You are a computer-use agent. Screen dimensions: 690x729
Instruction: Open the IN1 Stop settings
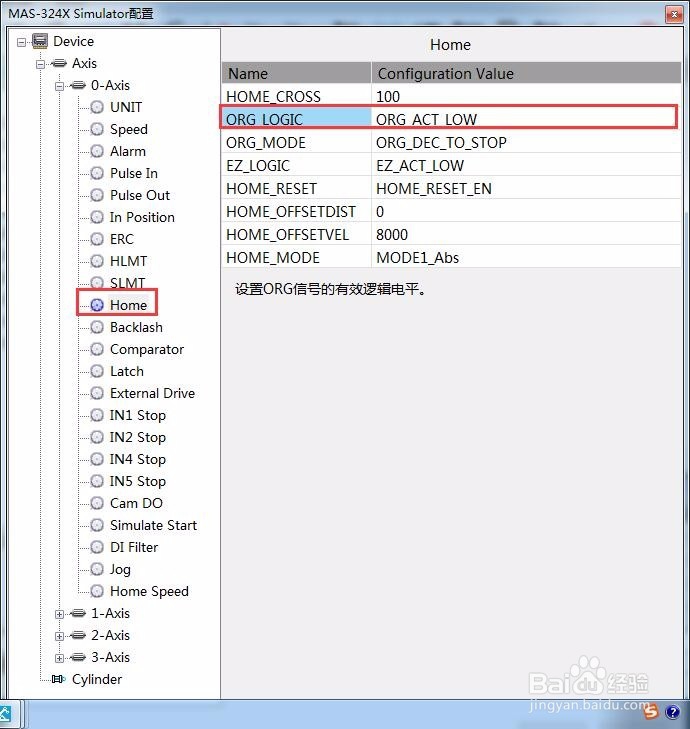138,415
